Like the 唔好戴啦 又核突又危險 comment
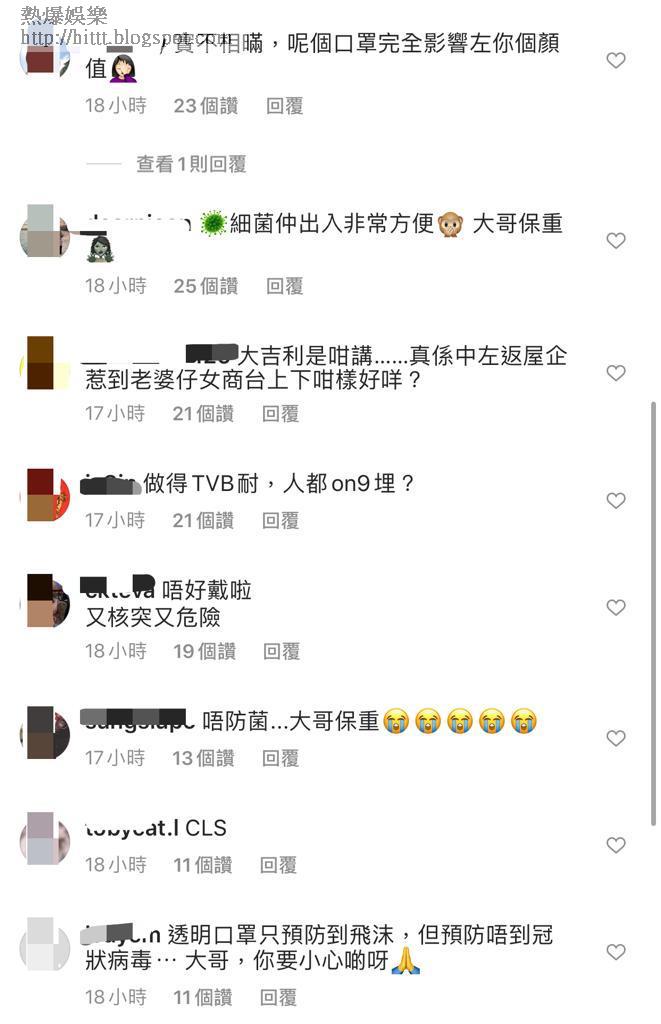Image resolution: width=661 pixels, height=1024 pixels. click(616, 607)
